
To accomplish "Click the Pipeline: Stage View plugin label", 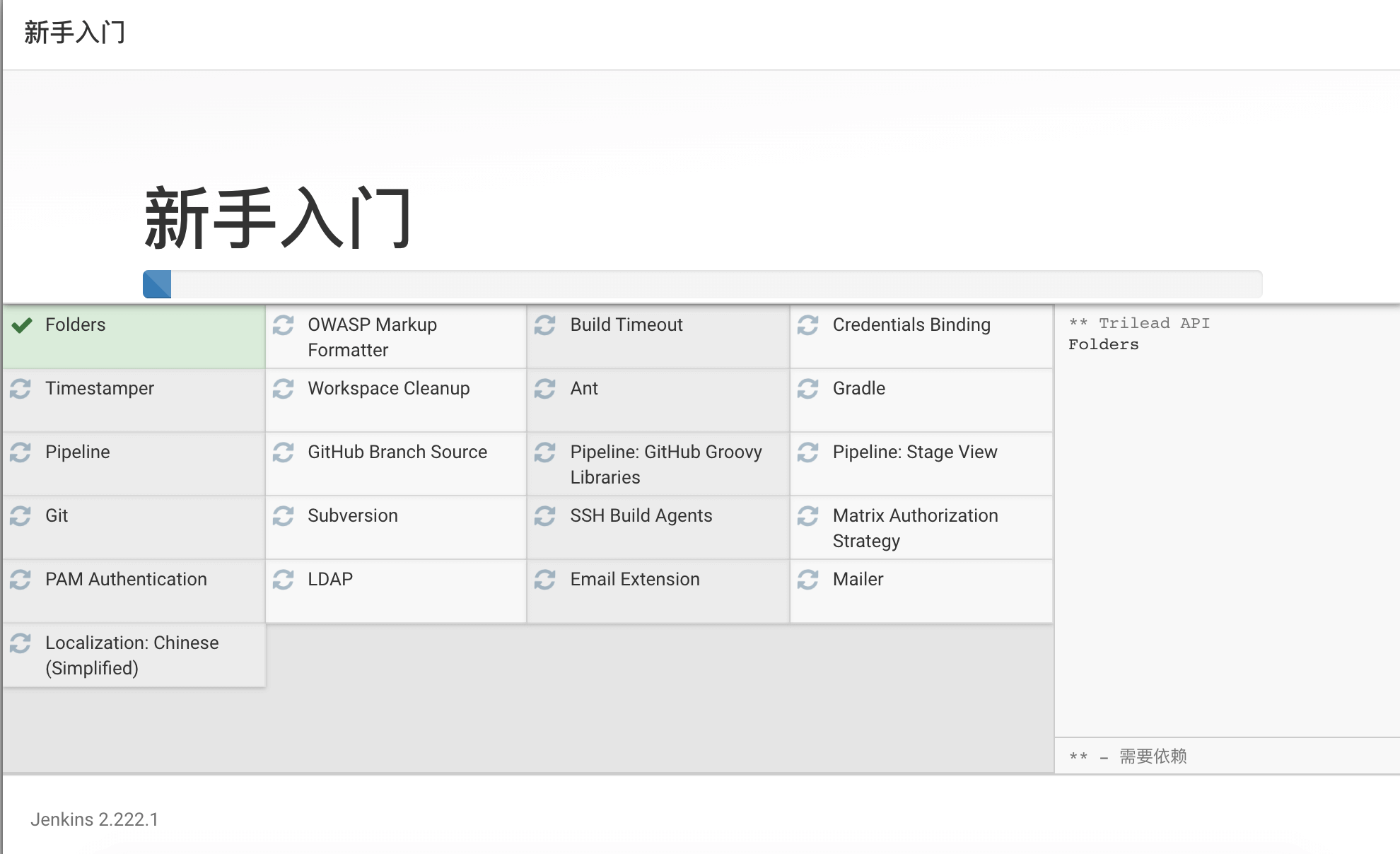I will point(914,452).
